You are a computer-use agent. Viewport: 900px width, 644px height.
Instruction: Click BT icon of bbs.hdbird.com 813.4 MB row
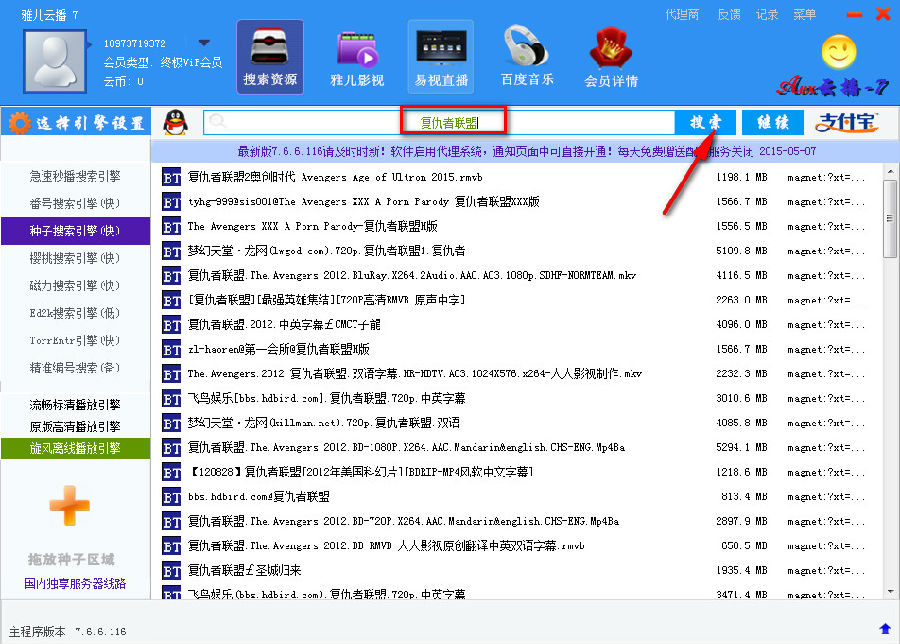pos(172,497)
